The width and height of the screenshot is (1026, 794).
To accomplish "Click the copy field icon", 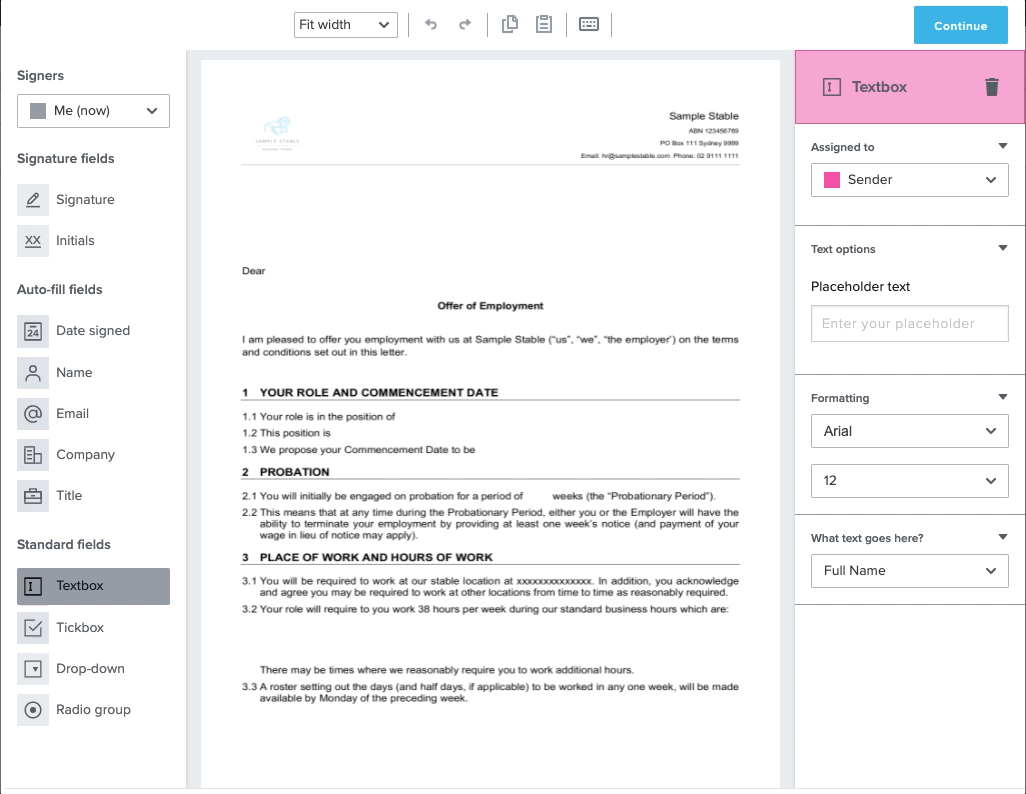I will [x=510, y=25].
